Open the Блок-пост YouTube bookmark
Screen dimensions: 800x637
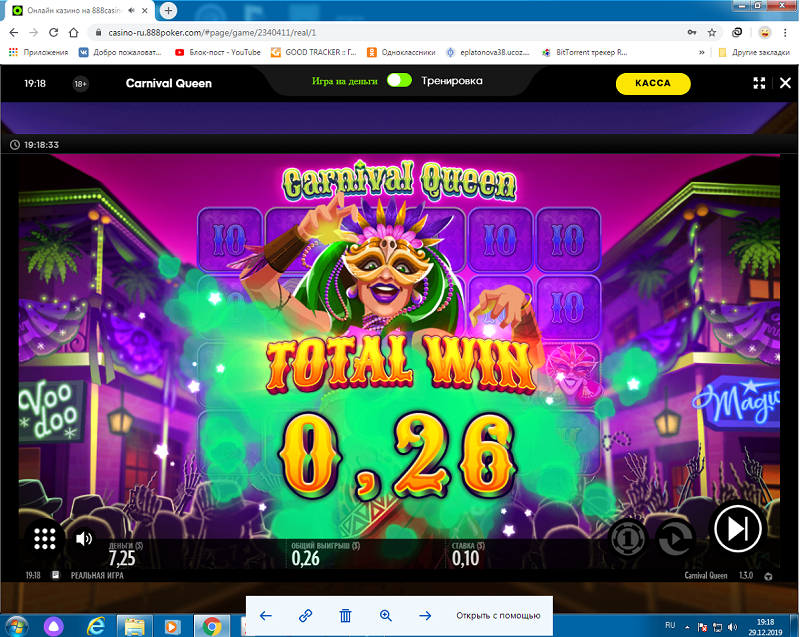(218, 52)
